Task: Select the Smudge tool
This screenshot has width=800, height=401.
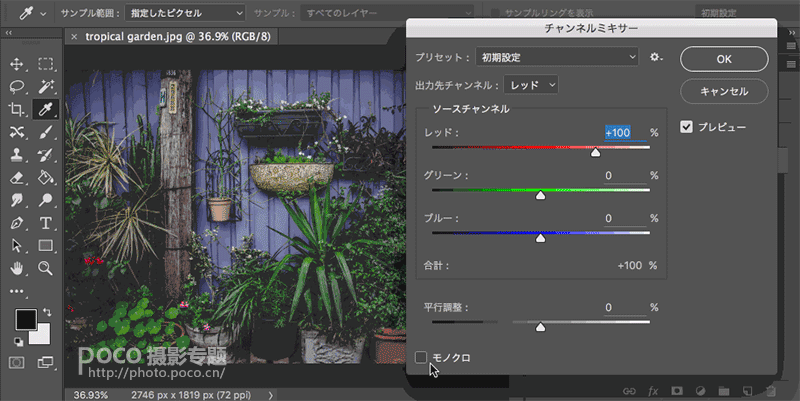Action: point(16,200)
